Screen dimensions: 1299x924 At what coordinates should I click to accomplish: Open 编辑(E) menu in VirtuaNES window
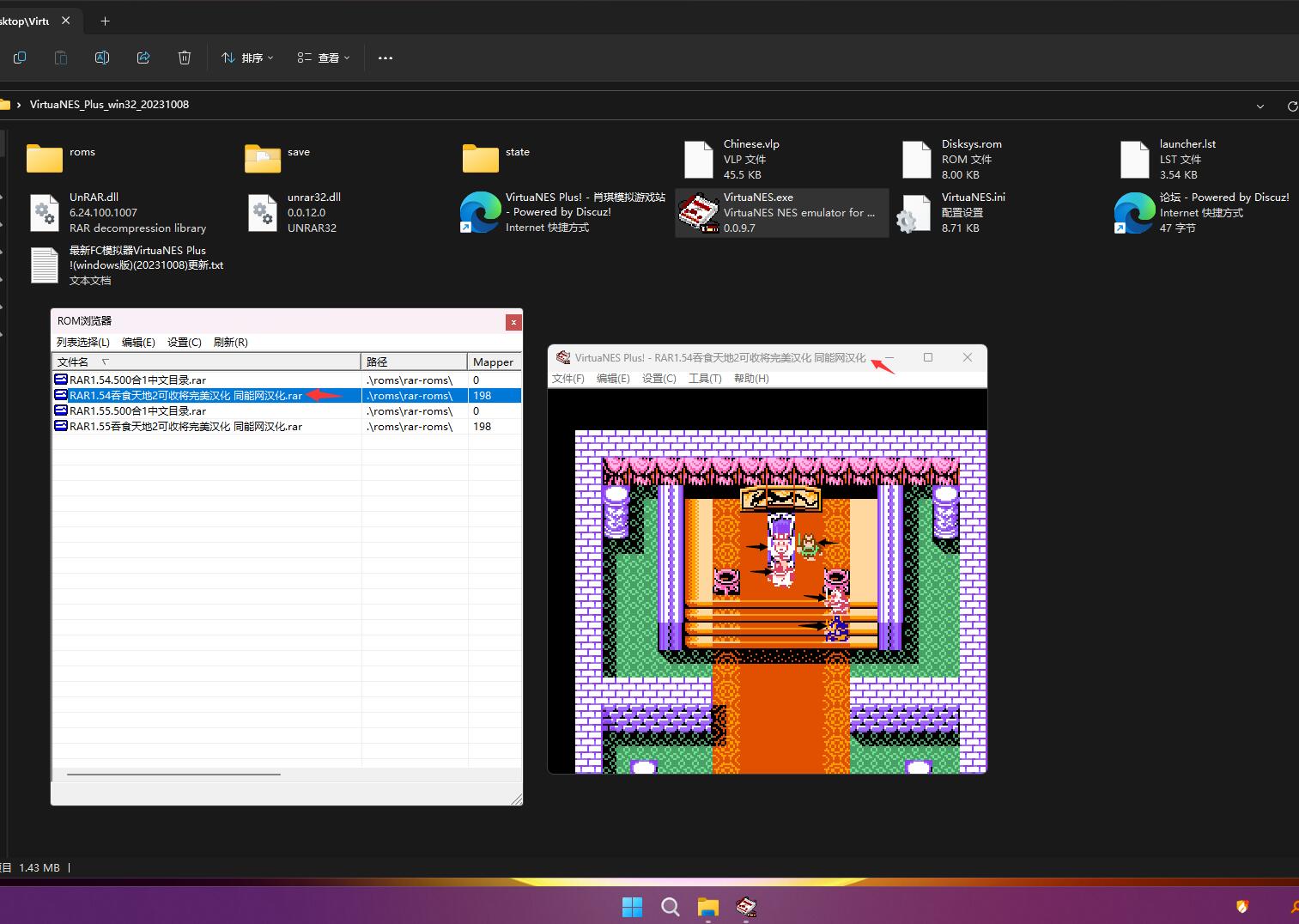click(613, 378)
